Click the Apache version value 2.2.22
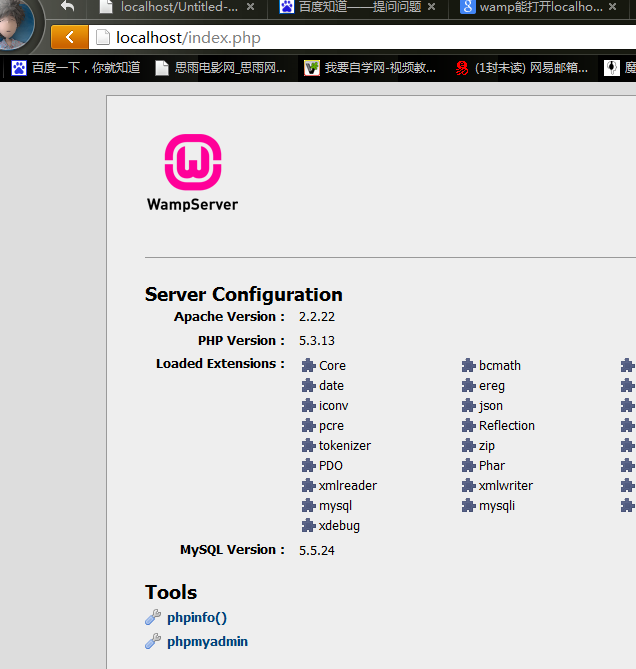 [317, 317]
